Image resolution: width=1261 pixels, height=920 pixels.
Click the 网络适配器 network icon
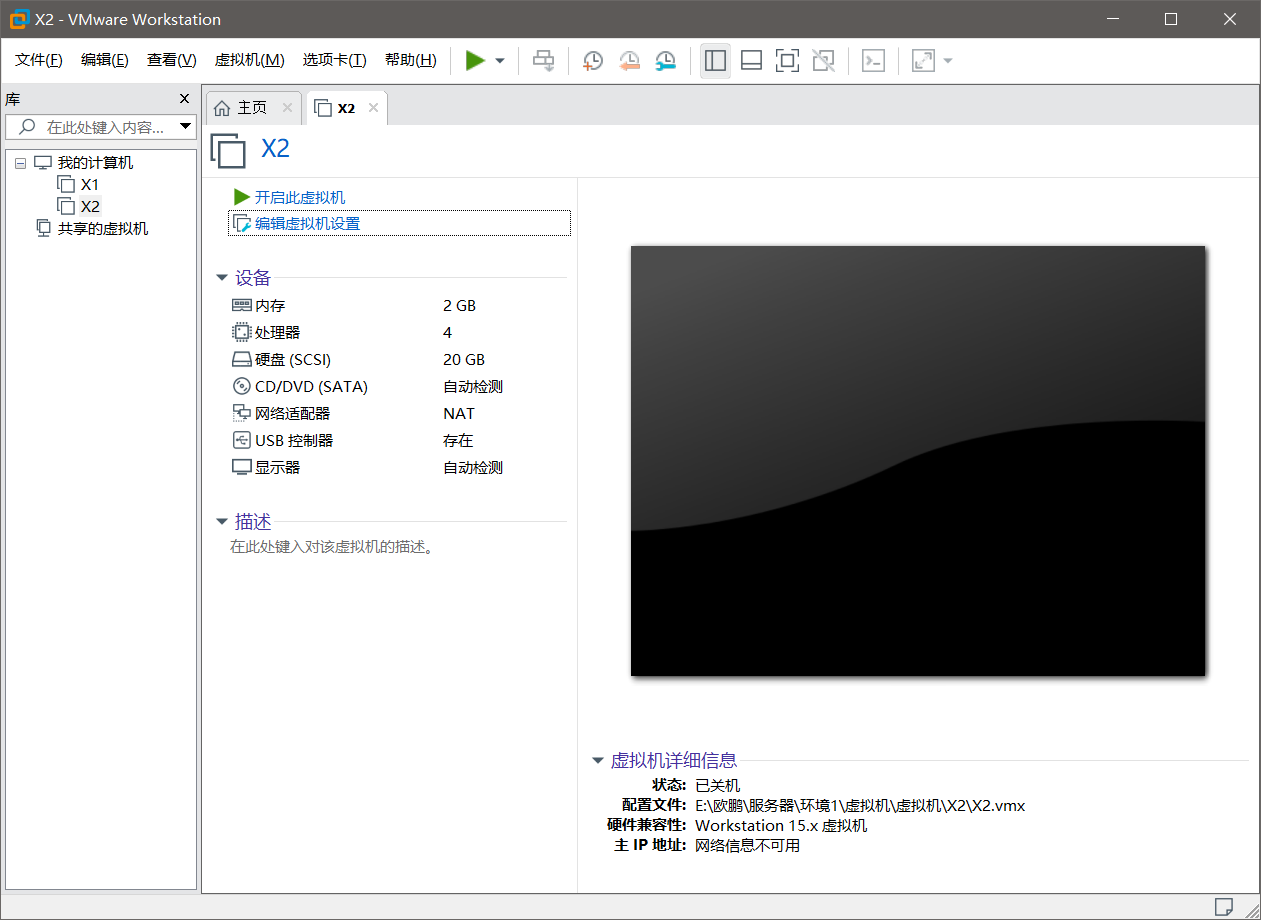(x=241, y=413)
